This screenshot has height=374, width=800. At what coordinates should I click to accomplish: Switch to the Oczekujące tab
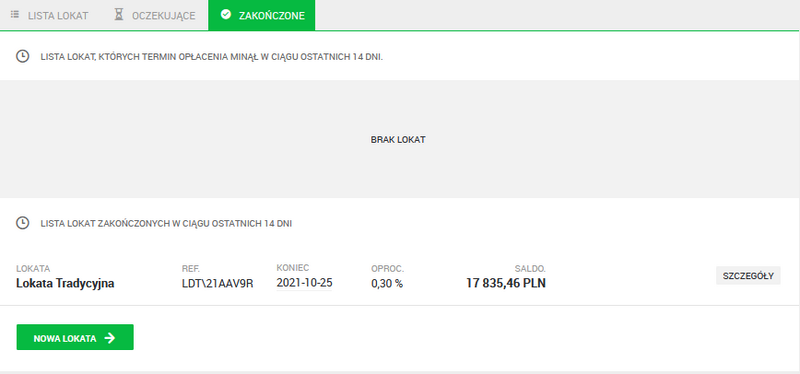(155, 15)
